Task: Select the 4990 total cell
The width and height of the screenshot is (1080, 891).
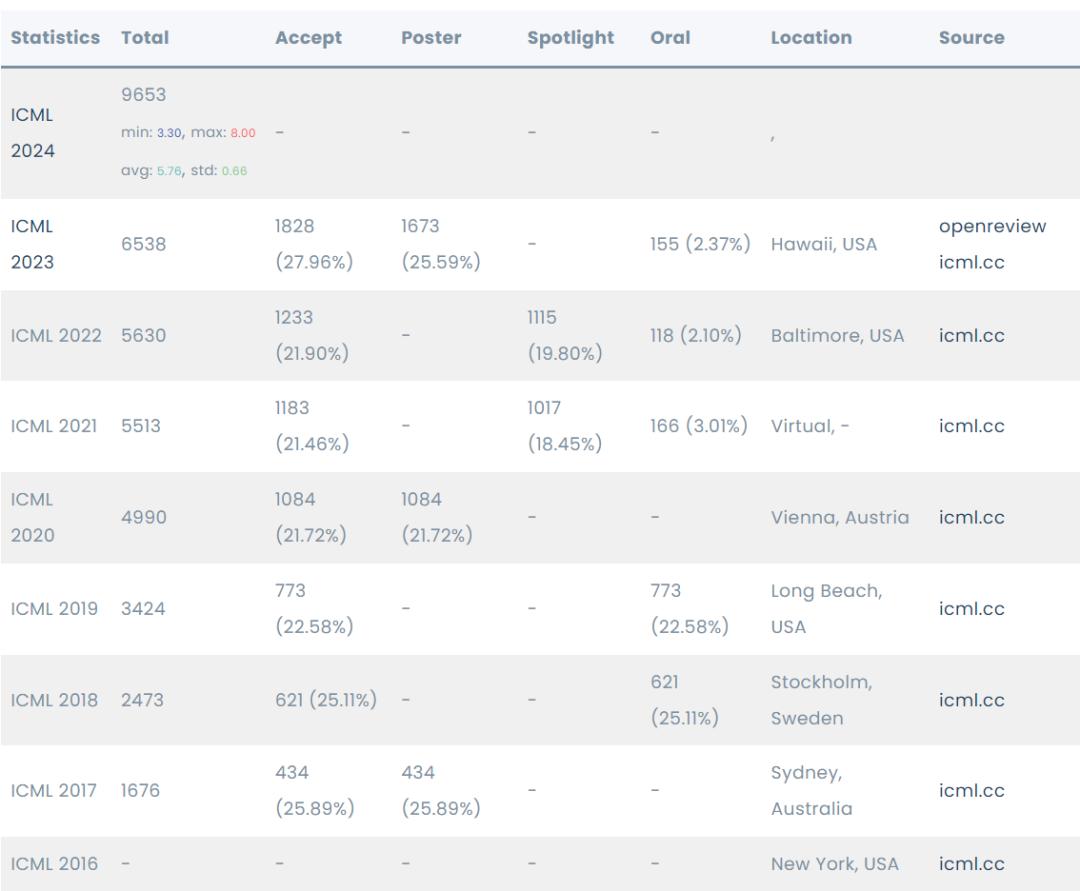Action: pos(143,517)
